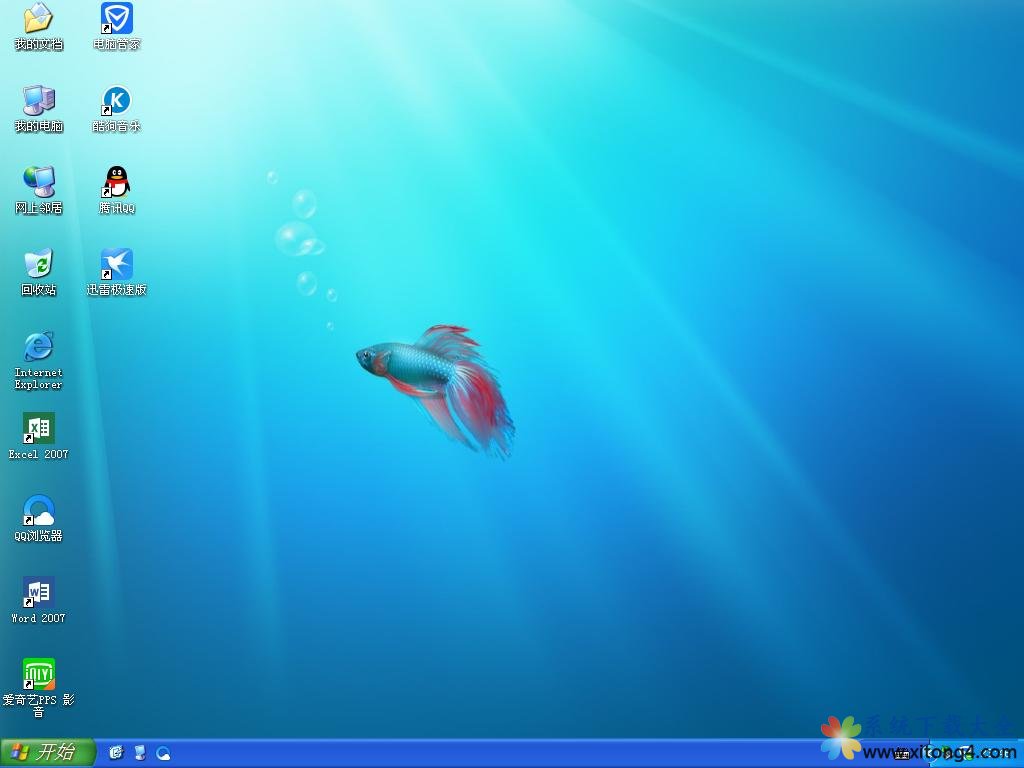This screenshot has width=1024, height=768.
Task: Open the My Documents folder icon
Action: click(x=38, y=18)
